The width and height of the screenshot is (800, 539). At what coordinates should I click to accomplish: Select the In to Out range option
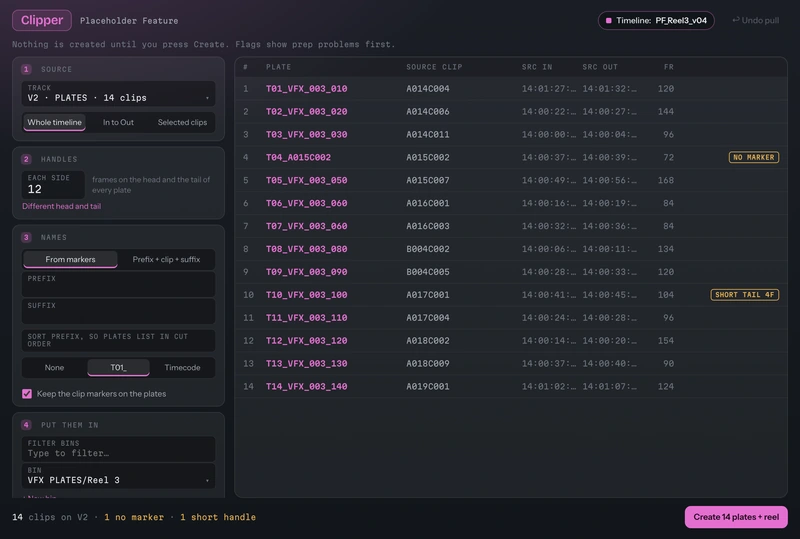118,122
